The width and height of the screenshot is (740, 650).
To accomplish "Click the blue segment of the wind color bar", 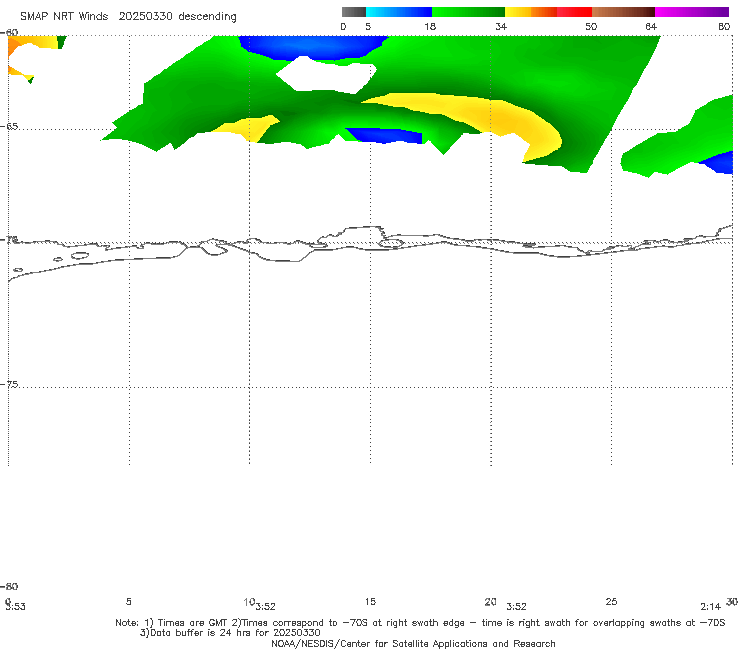I will coord(399,12).
